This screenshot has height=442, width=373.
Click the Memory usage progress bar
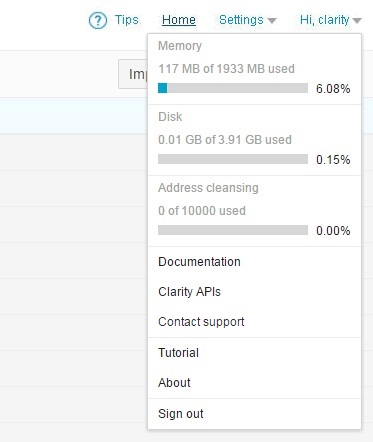point(233,88)
